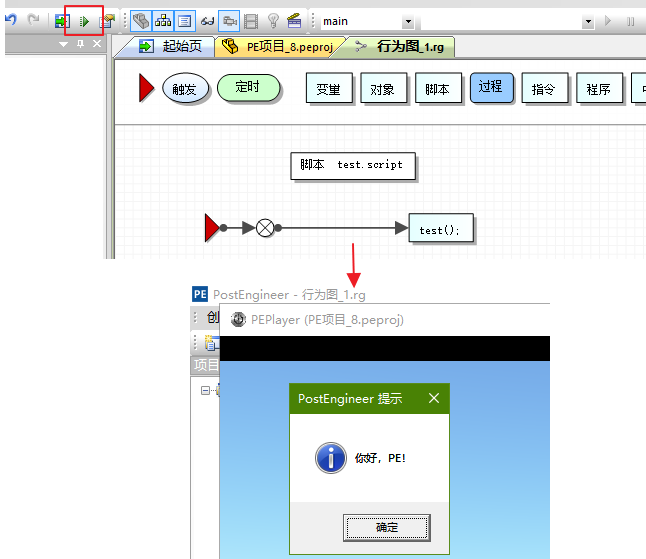Click the 你好，PE! message text
Screen dimensions: 646x559
(380, 458)
